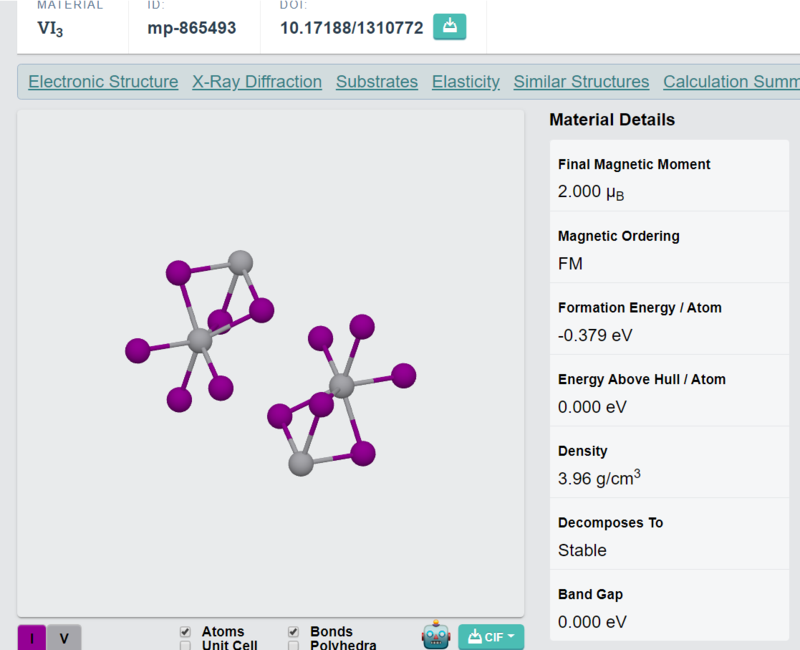This screenshot has width=800, height=650.
Task: Open the X-Ray Diffraction link
Action: click(257, 82)
